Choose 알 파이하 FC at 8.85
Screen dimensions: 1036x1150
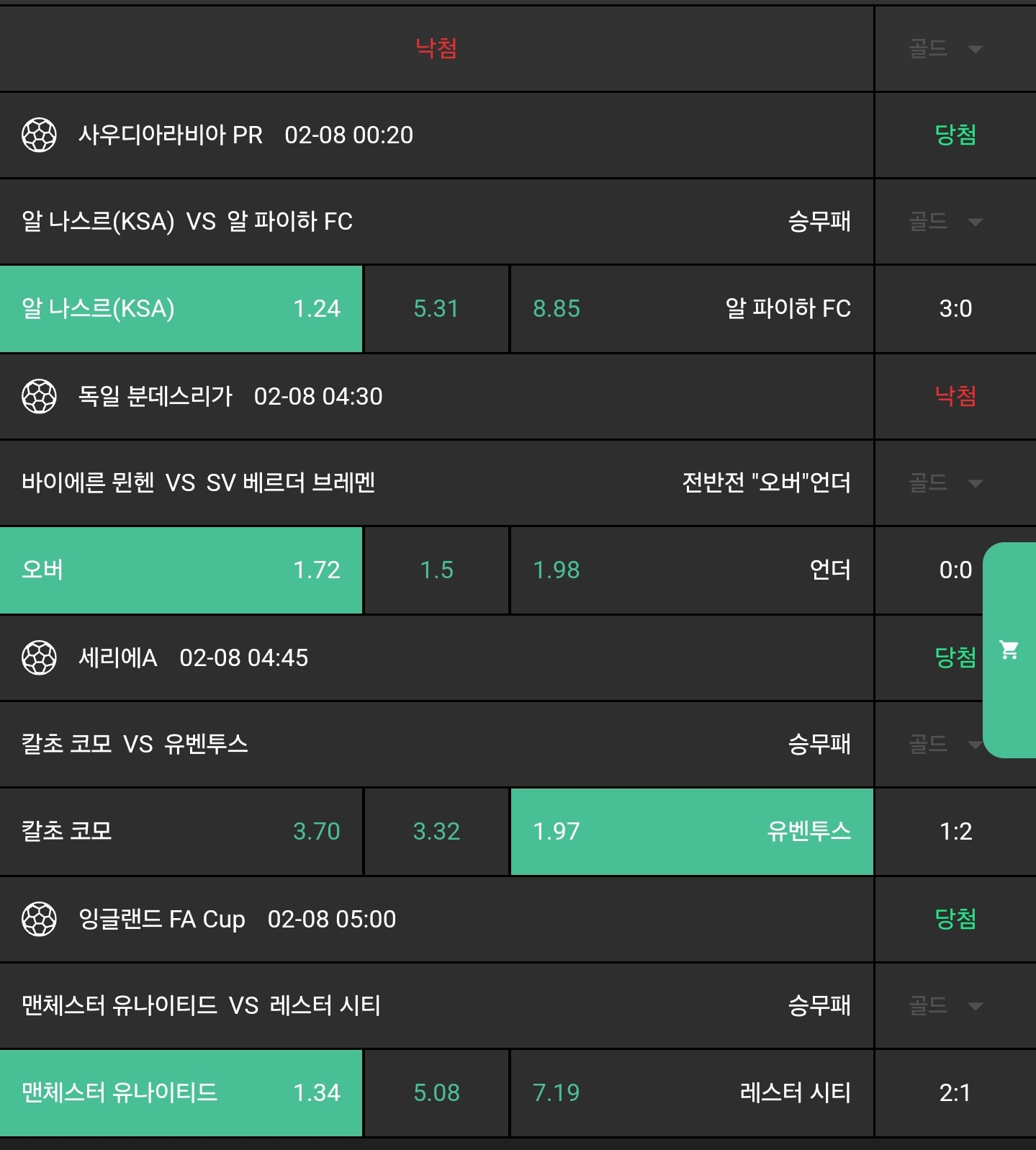[x=691, y=309]
